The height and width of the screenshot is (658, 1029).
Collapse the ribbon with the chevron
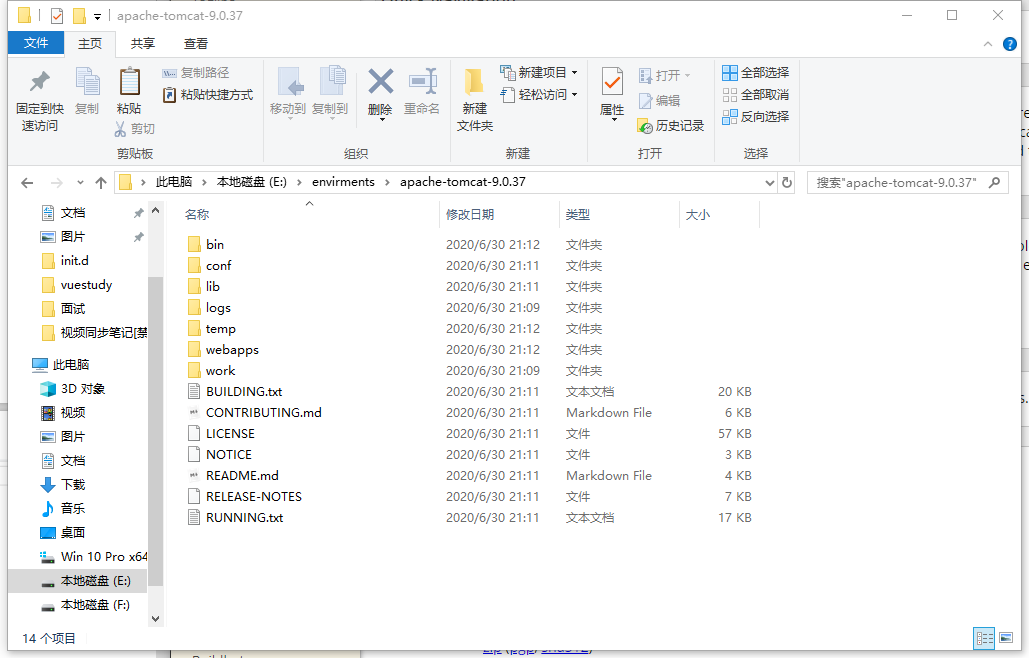click(x=988, y=44)
